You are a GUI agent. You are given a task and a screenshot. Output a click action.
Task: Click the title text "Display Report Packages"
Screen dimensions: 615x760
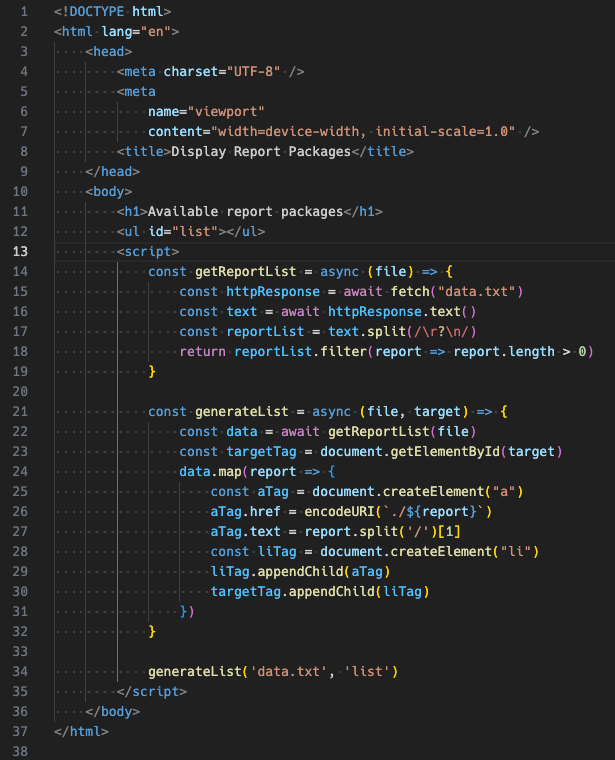pyautogui.click(x=261, y=152)
